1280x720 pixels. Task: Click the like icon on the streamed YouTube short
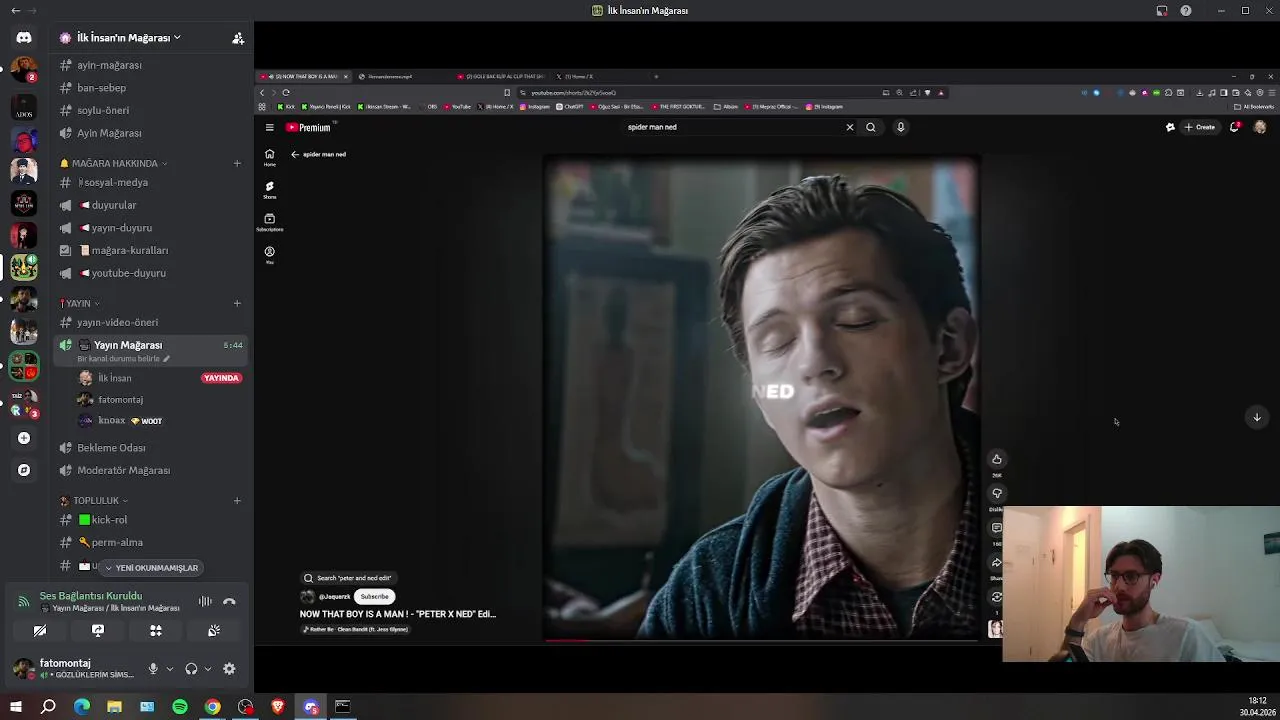click(997, 459)
